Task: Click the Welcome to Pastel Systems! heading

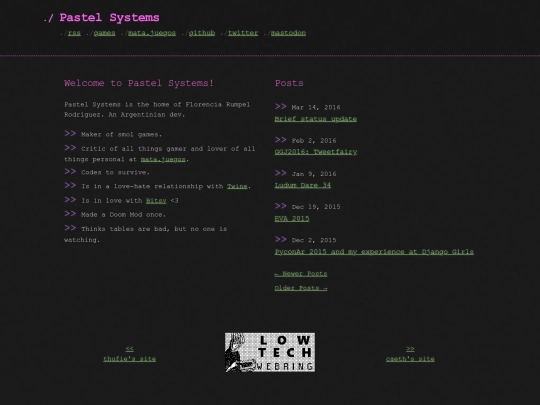Action: click(139, 83)
